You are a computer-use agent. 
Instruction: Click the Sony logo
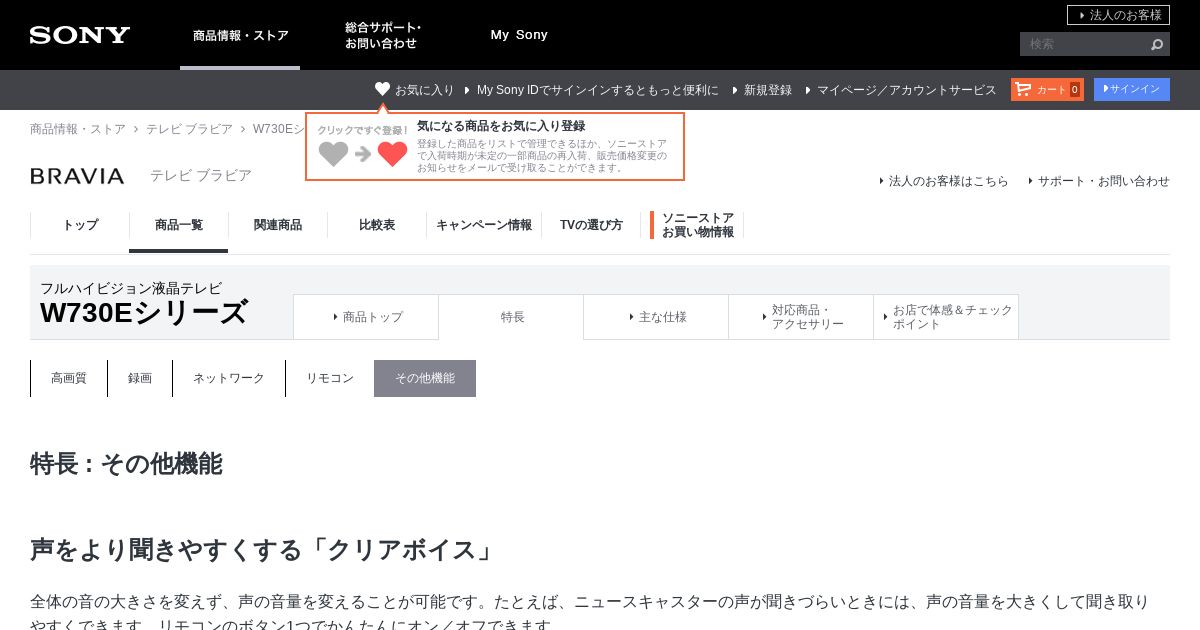[80, 35]
